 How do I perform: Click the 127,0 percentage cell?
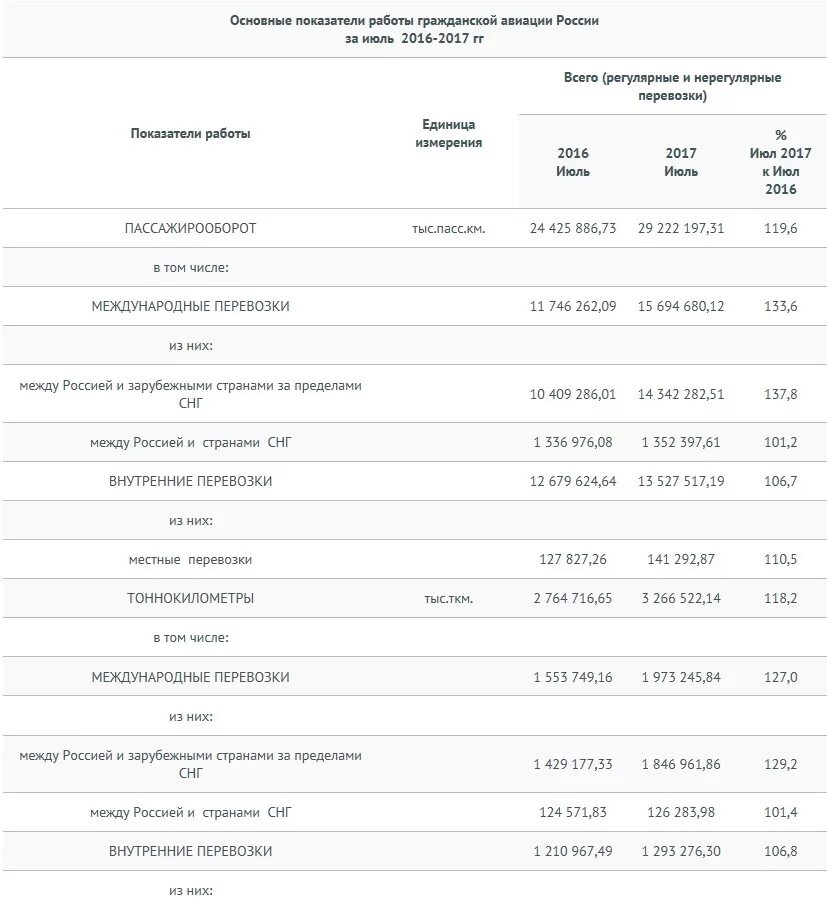click(780, 677)
